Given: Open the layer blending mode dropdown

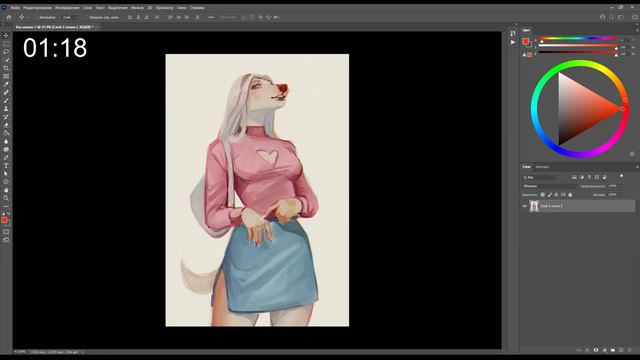Looking at the screenshot, I should pyautogui.click(x=549, y=186).
